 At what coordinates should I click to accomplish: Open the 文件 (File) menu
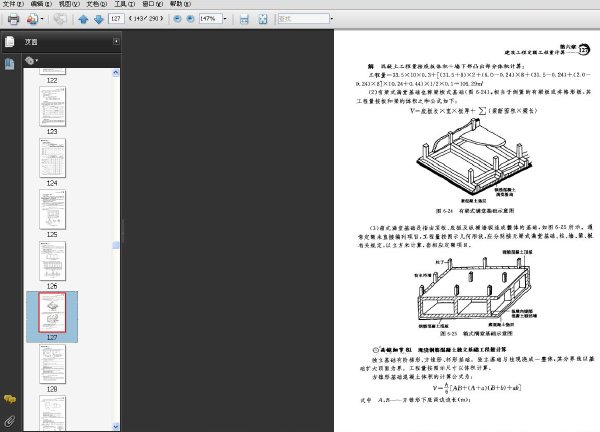click(13, 4)
